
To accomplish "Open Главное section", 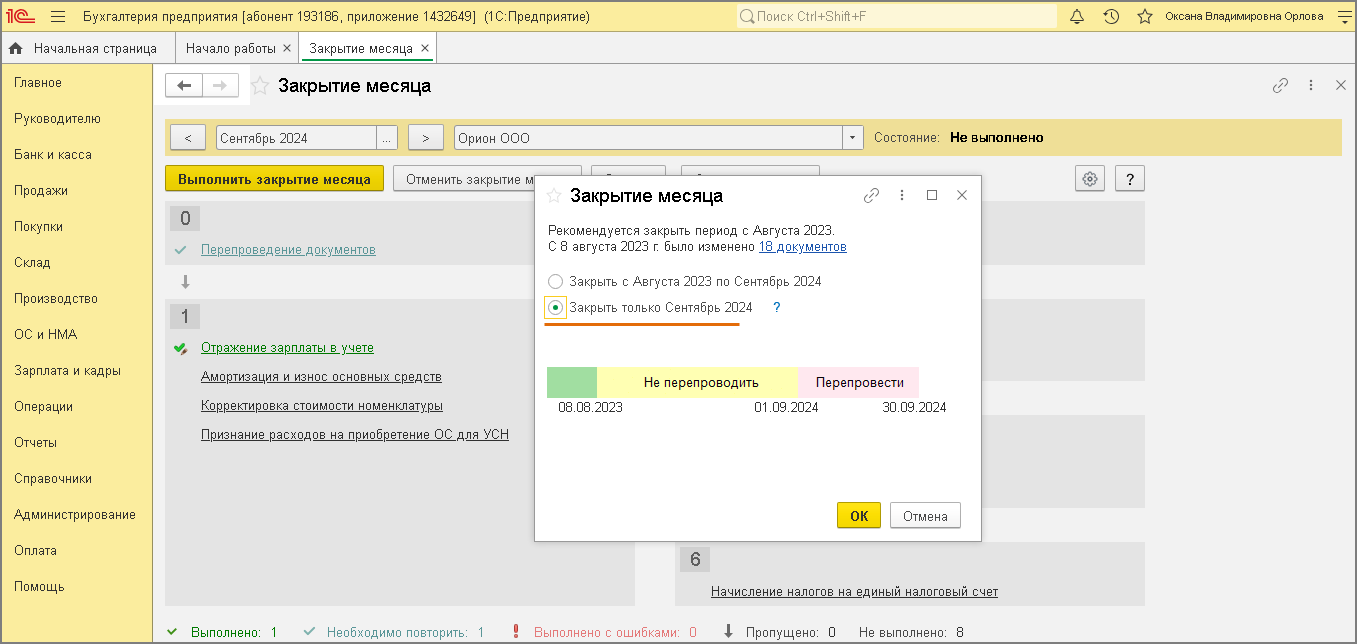I will point(38,83).
